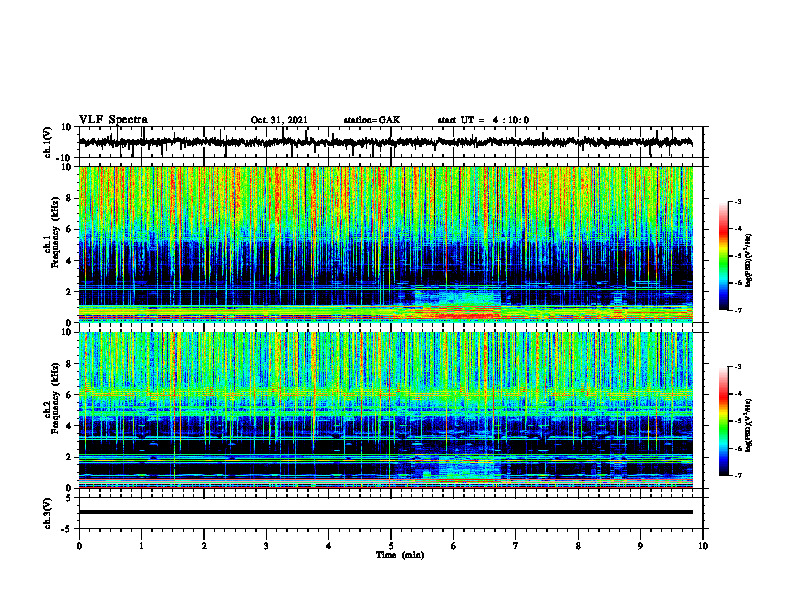Screen dimensions: 792x612
Task: Click the "-3" value on the ch.2 colorbar
Action: (x=737, y=367)
